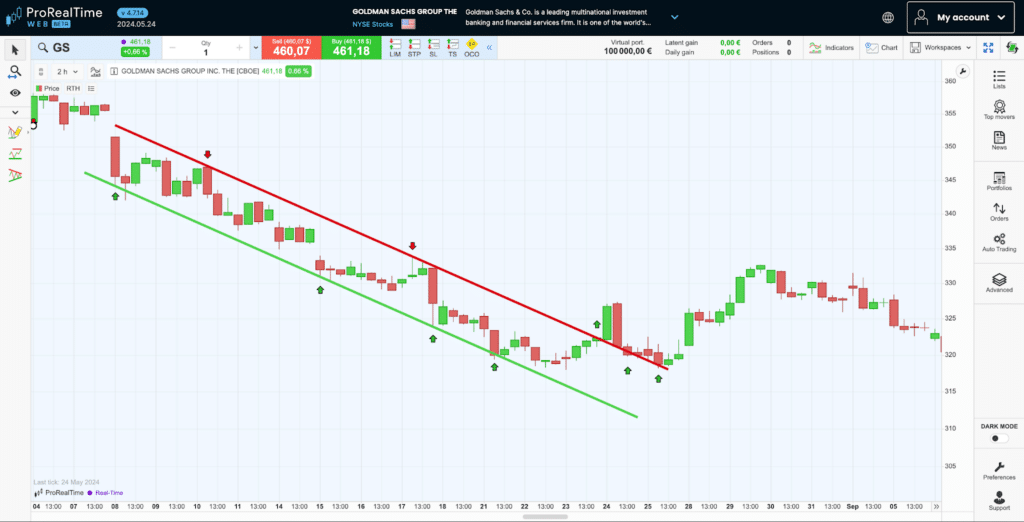Click the +0,66 % change badge under GS
The image size is (1024, 522).
click(x=136, y=52)
